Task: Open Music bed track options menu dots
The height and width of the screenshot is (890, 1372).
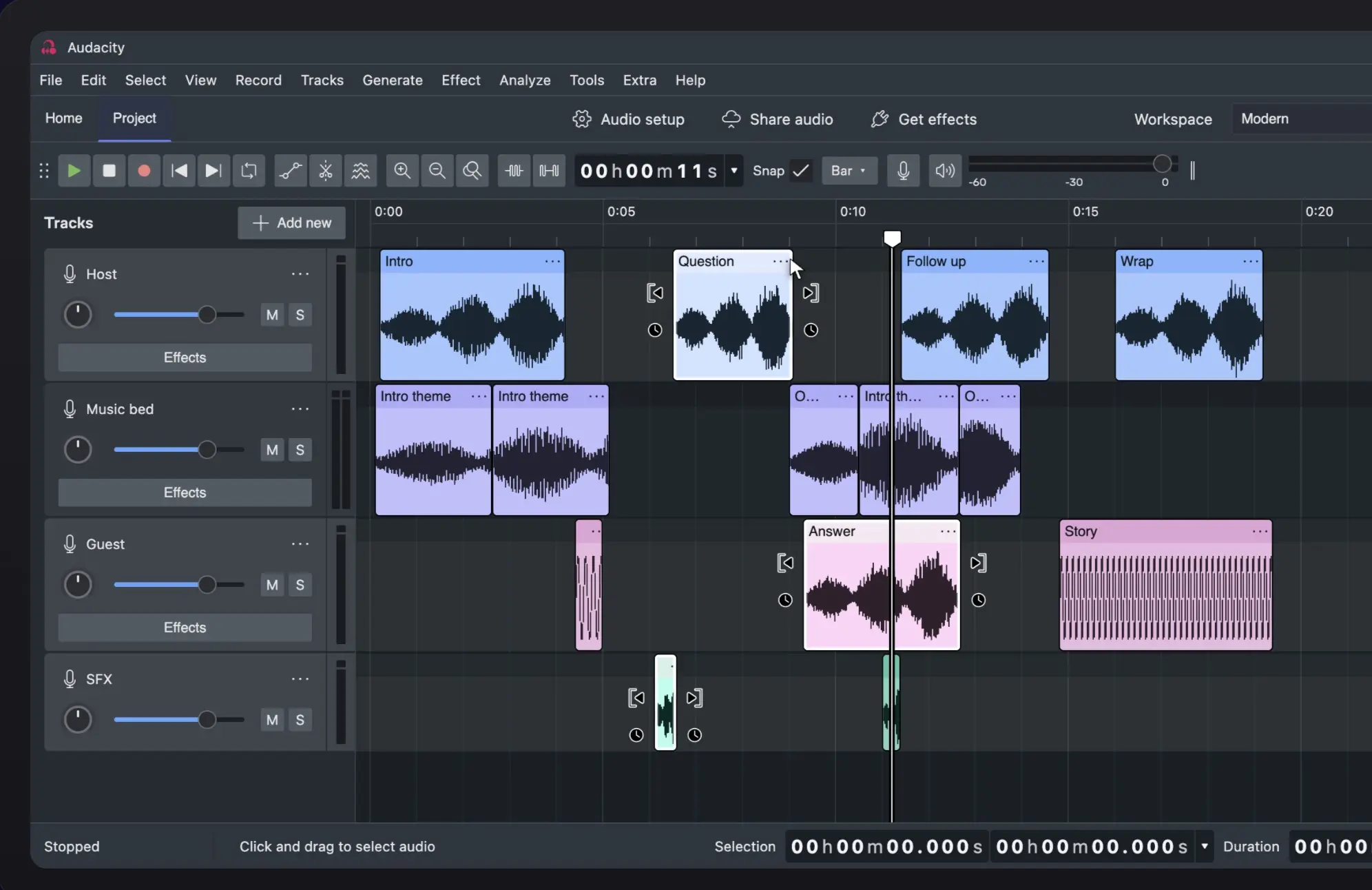Action: [300, 409]
